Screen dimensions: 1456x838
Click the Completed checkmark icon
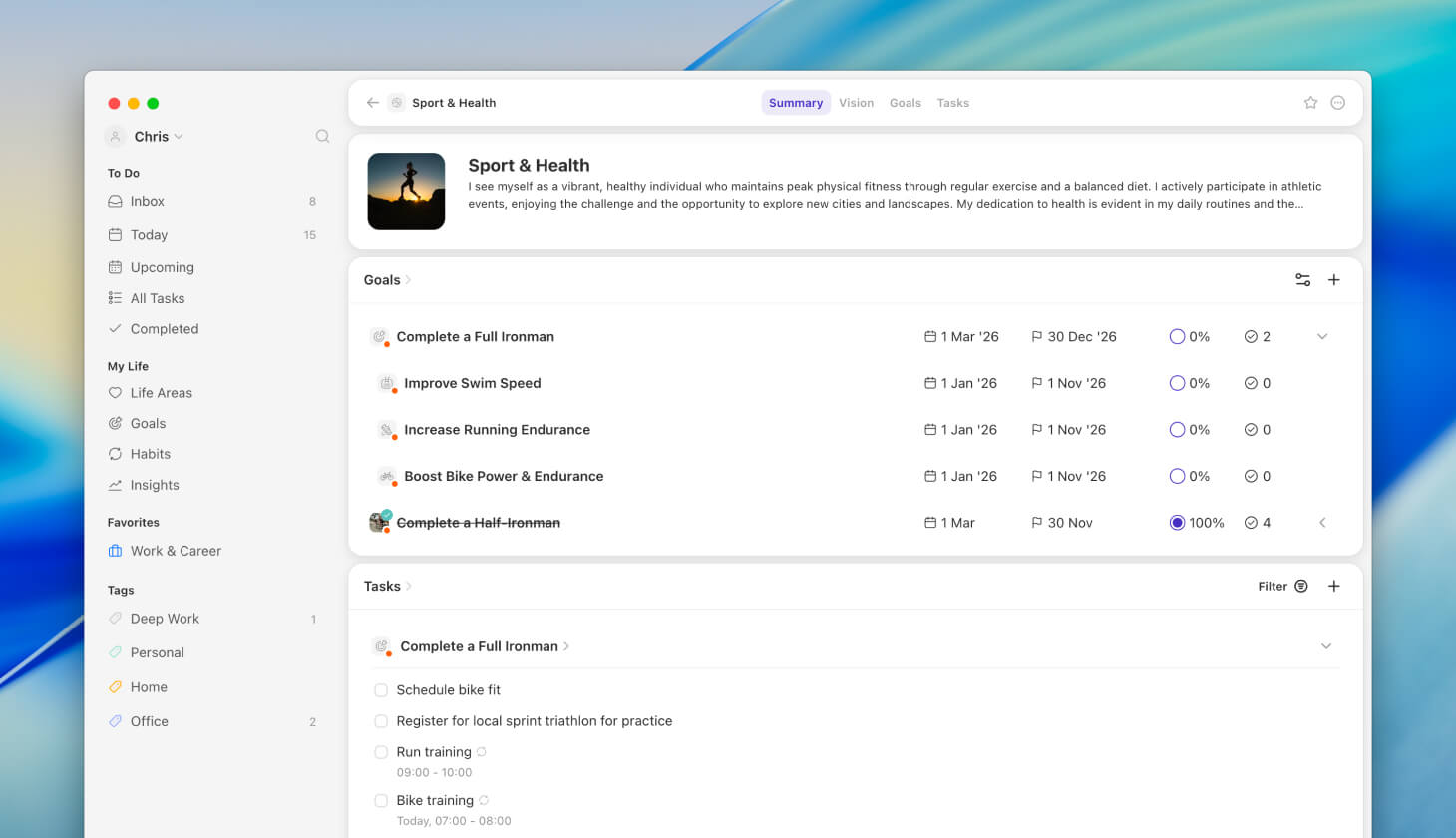(115, 328)
